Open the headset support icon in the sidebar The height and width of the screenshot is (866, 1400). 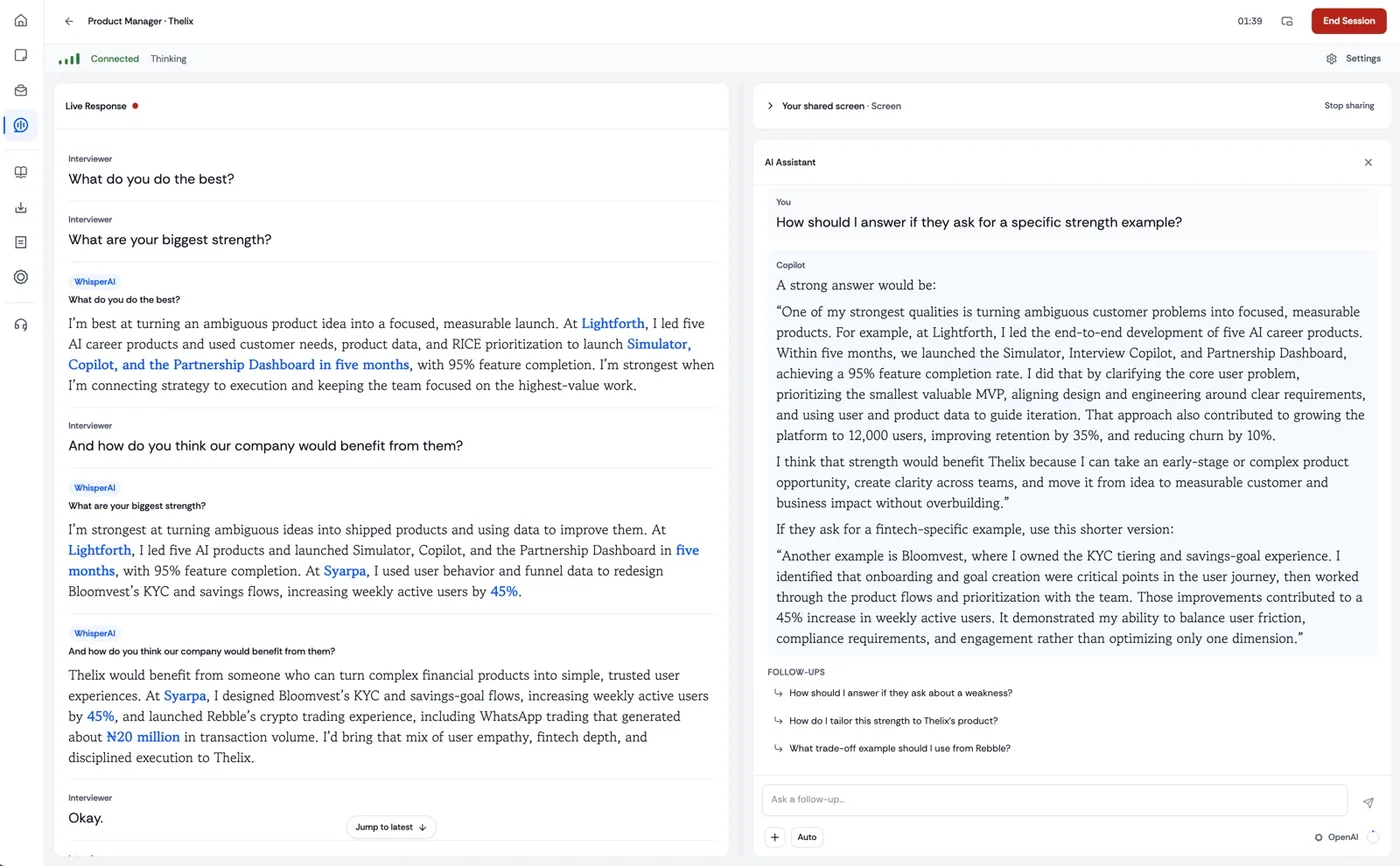(x=21, y=324)
